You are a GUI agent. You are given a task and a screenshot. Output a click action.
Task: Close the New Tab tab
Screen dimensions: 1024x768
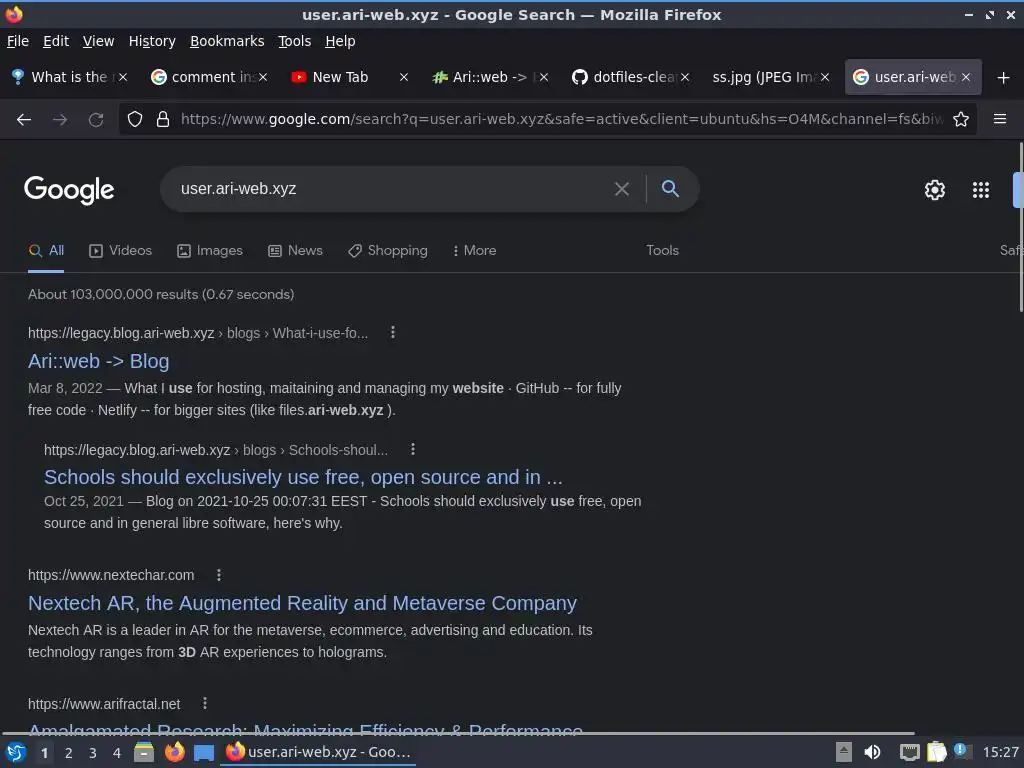click(404, 77)
